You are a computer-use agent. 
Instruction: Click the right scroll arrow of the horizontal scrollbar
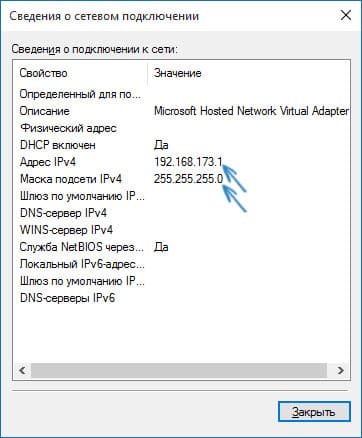coord(340,370)
